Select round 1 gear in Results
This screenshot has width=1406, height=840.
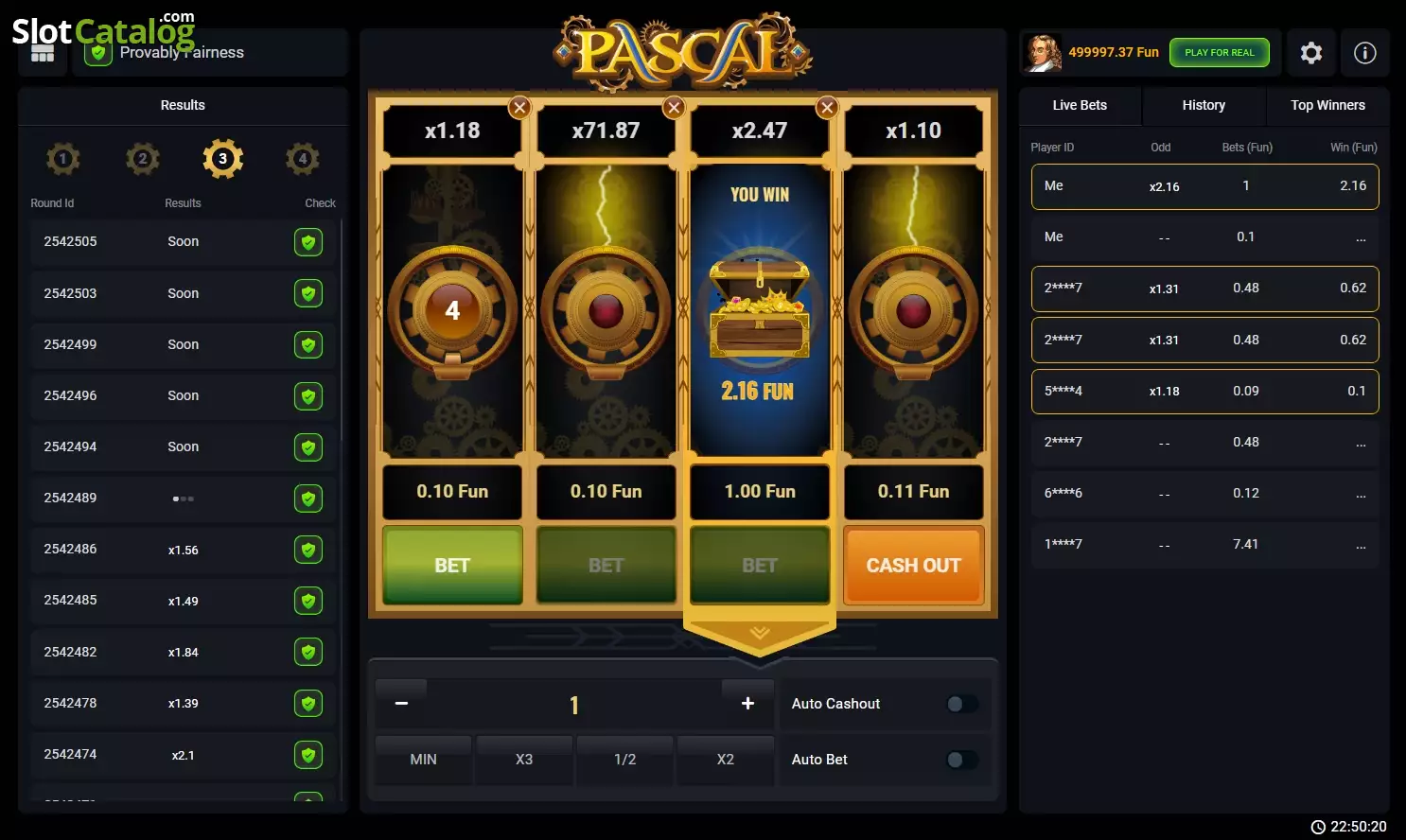63,159
